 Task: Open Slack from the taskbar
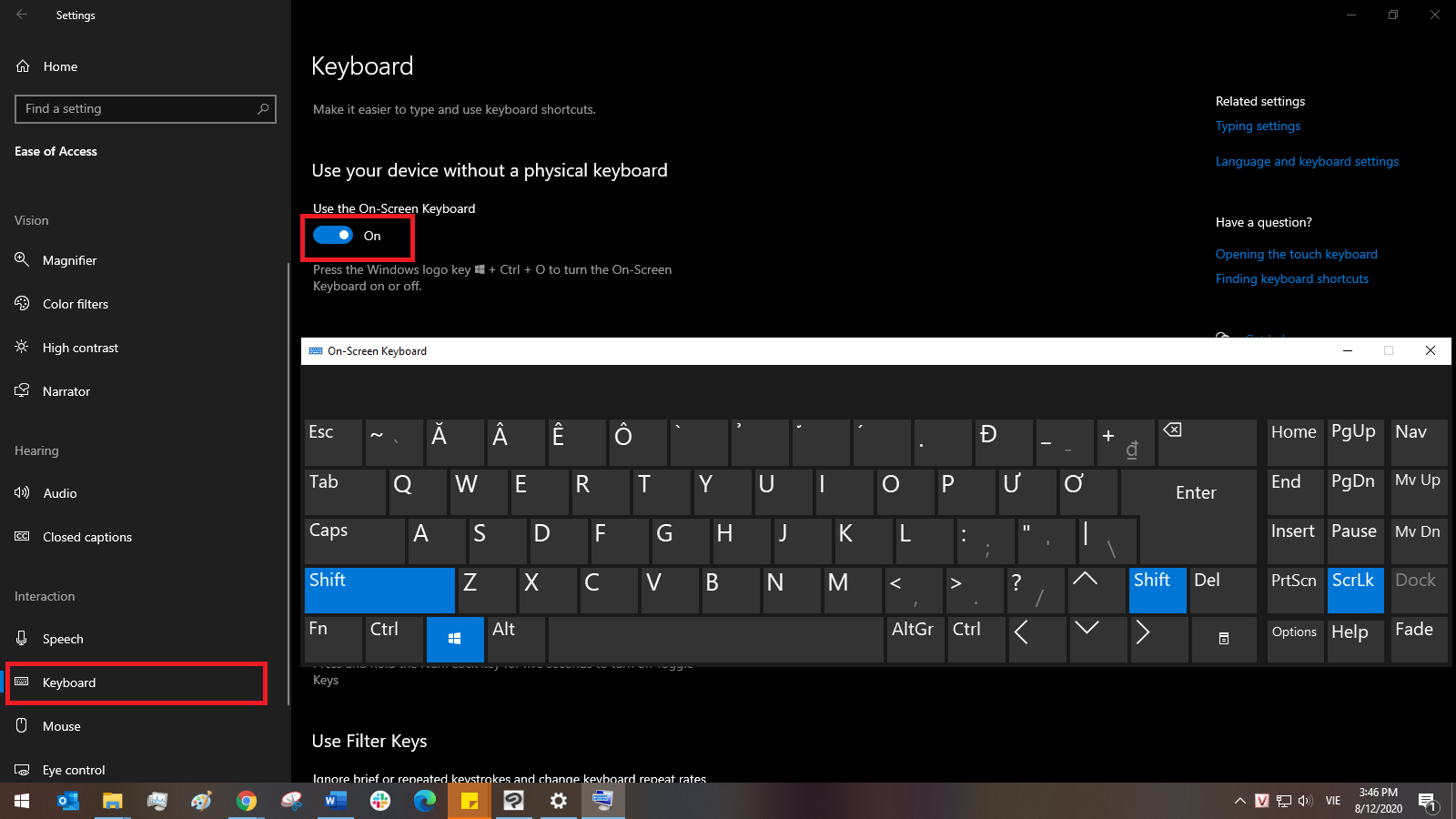[380, 801]
